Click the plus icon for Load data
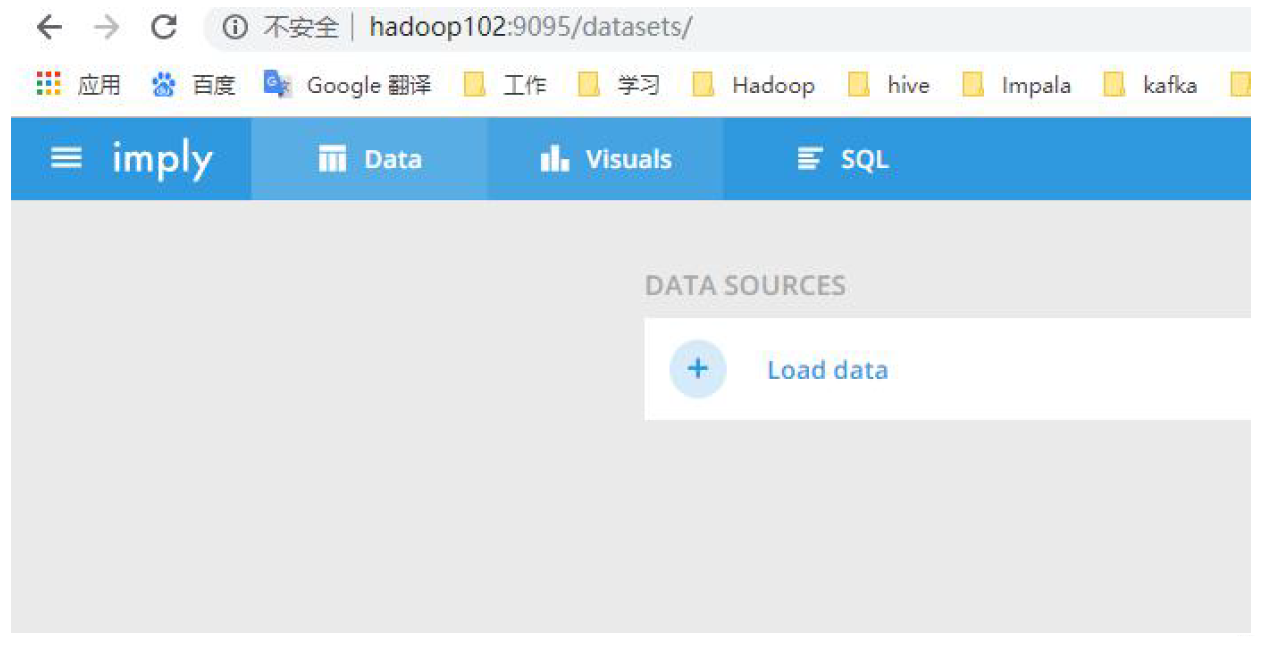This screenshot has height=646, width=1264. coord(697,369)
